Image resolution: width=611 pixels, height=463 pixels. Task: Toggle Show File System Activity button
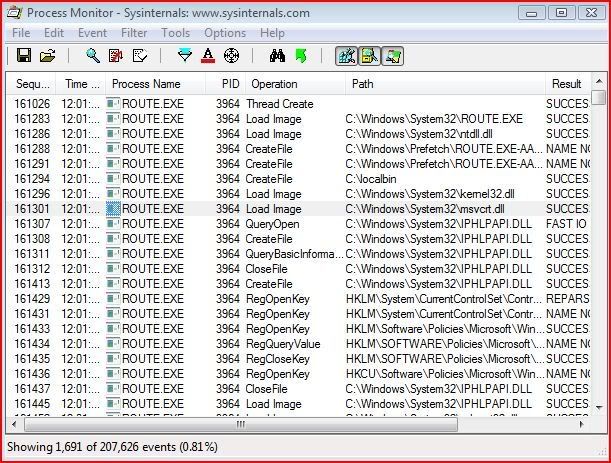point(369,56)
